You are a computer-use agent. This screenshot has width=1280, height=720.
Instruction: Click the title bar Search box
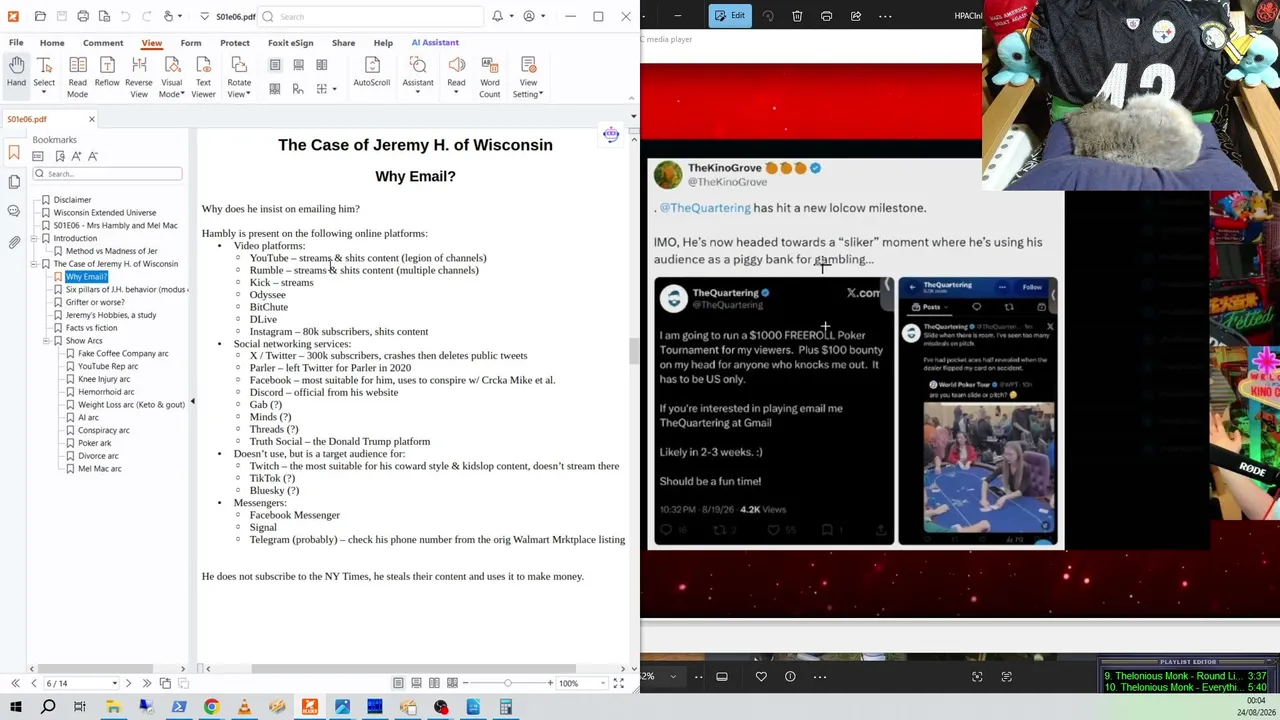371,16
